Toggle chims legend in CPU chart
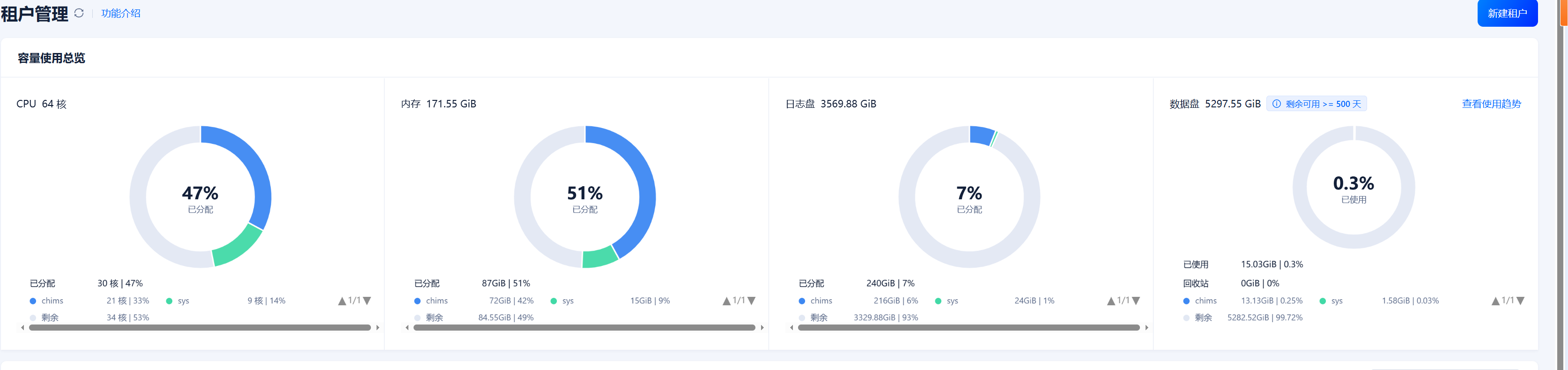Viewport: 1568px width, 370px height. pyautogui.click(x=47, y=301)
